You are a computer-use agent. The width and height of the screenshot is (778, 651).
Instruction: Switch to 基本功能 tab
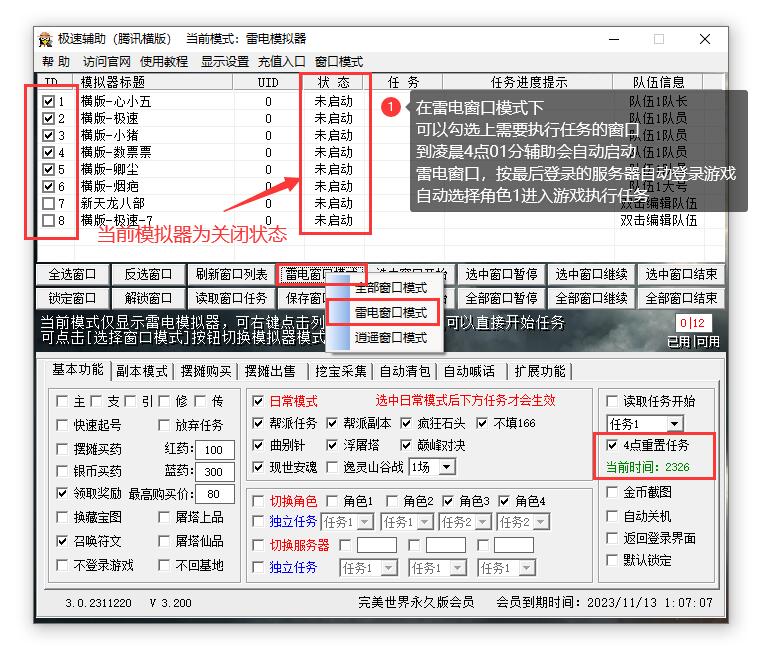78,370
